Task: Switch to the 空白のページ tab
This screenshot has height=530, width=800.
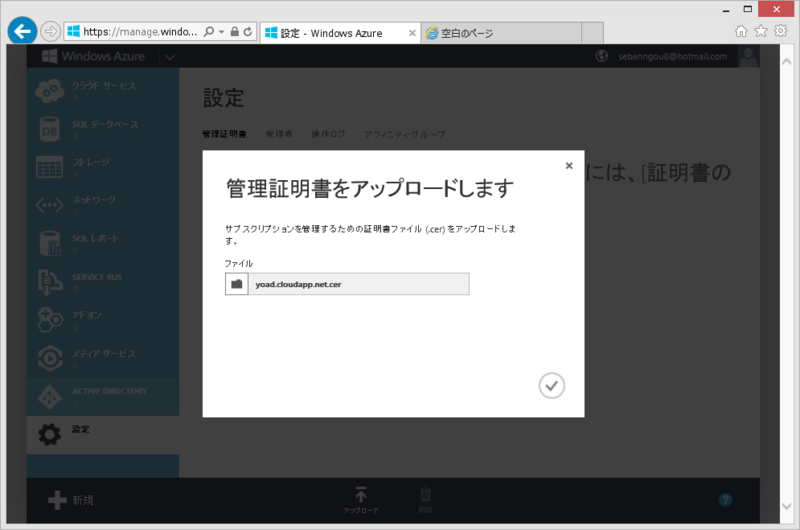Action: [501, 33]
